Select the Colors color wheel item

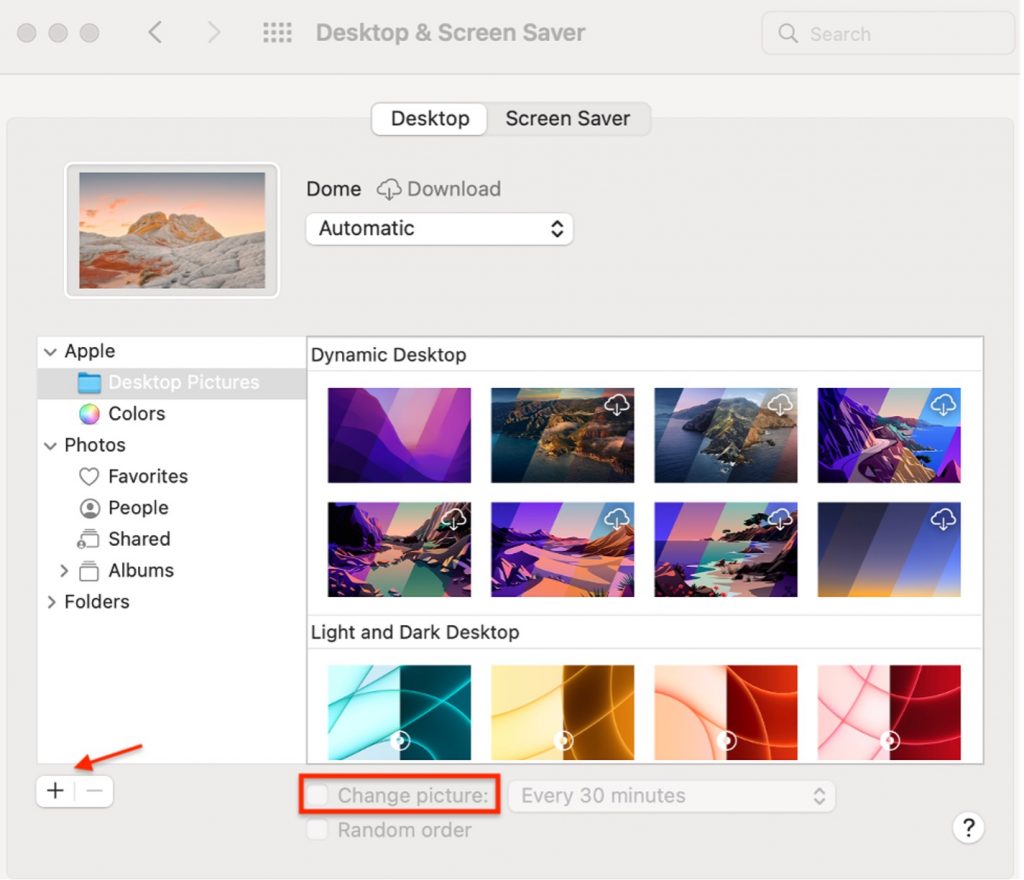[x=90, y=414]
